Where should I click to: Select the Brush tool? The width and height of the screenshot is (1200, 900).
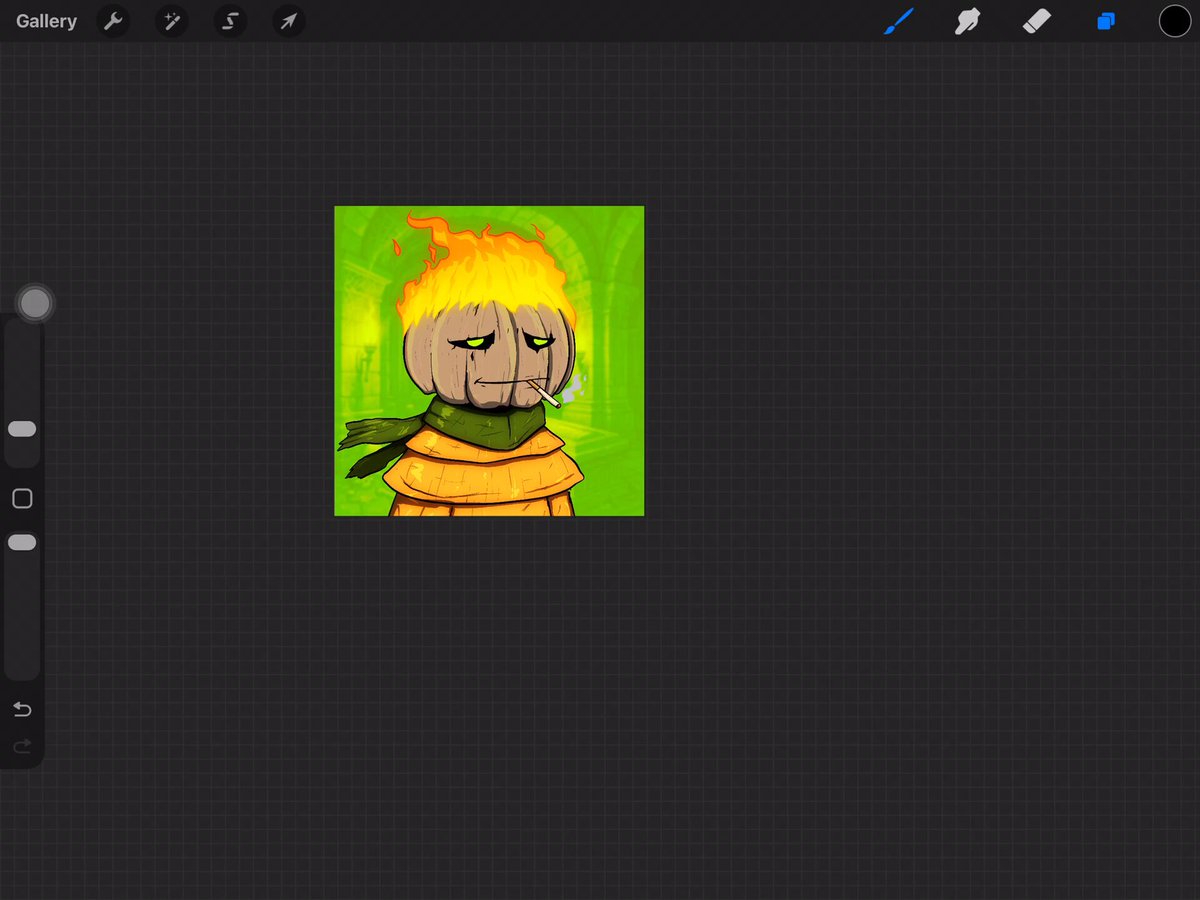point(899,21)
